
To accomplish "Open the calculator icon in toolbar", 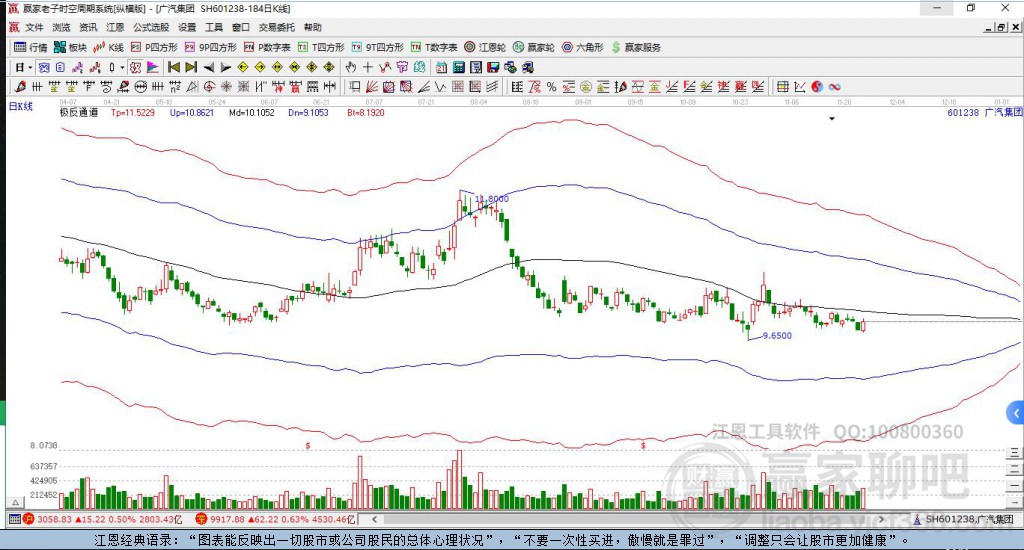I will [458, 67].
